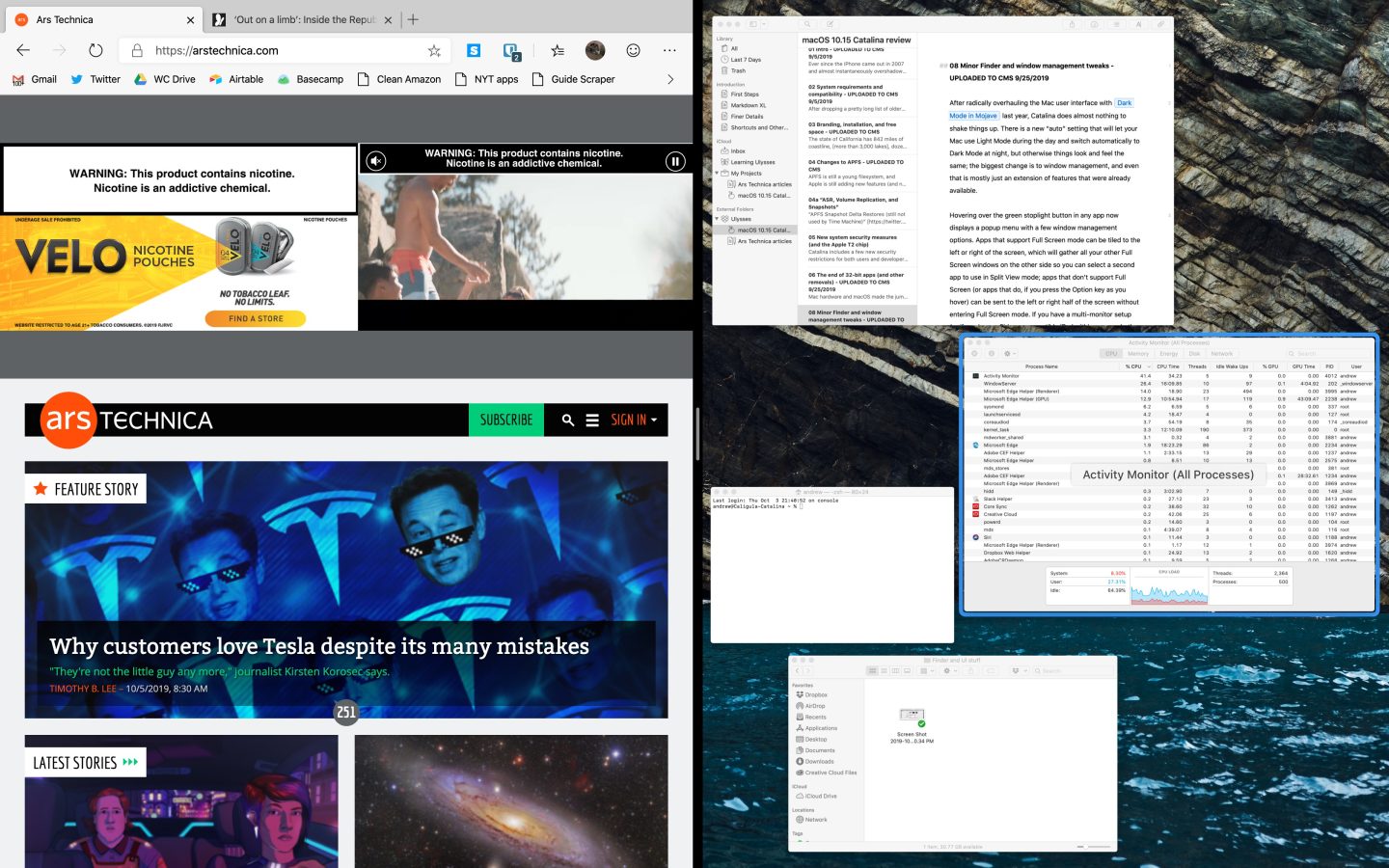Image resolution: width=1389 pixels, height=868 pixels.
Task: Open the blue S extension icon
Action: [474, 50]
